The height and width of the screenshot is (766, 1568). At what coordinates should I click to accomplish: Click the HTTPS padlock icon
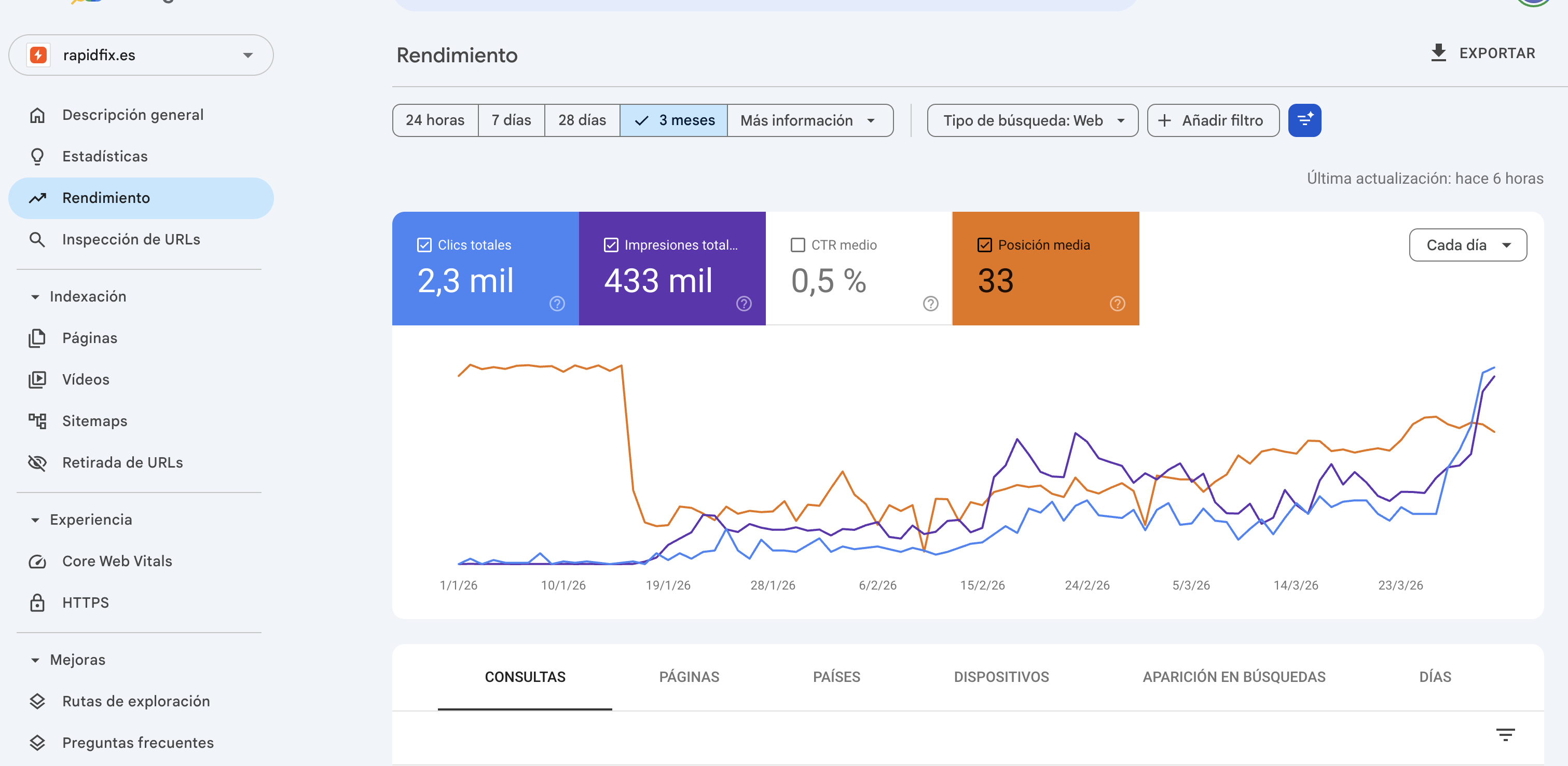pyautogui.click(x=37, y=602)
